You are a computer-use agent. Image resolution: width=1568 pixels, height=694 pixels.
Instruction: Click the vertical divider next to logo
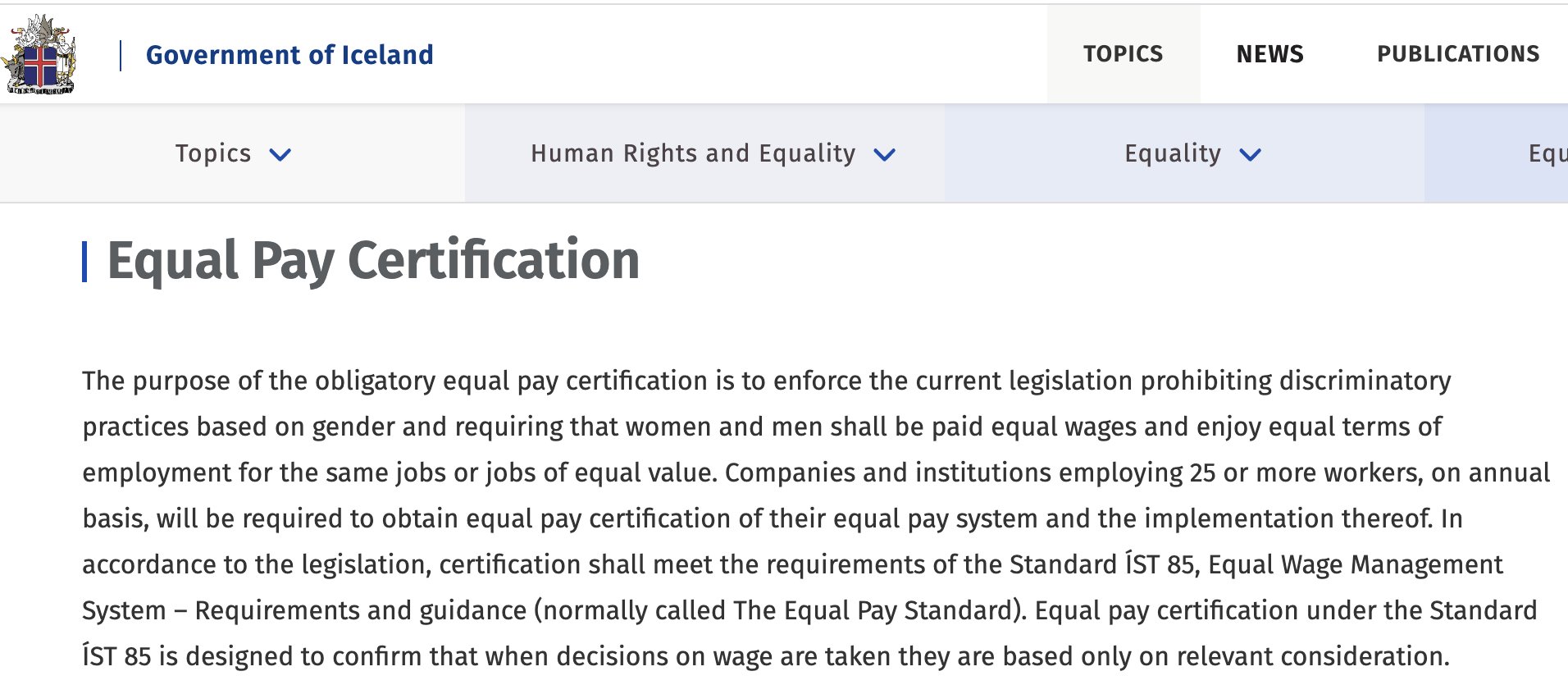(121, 55)
